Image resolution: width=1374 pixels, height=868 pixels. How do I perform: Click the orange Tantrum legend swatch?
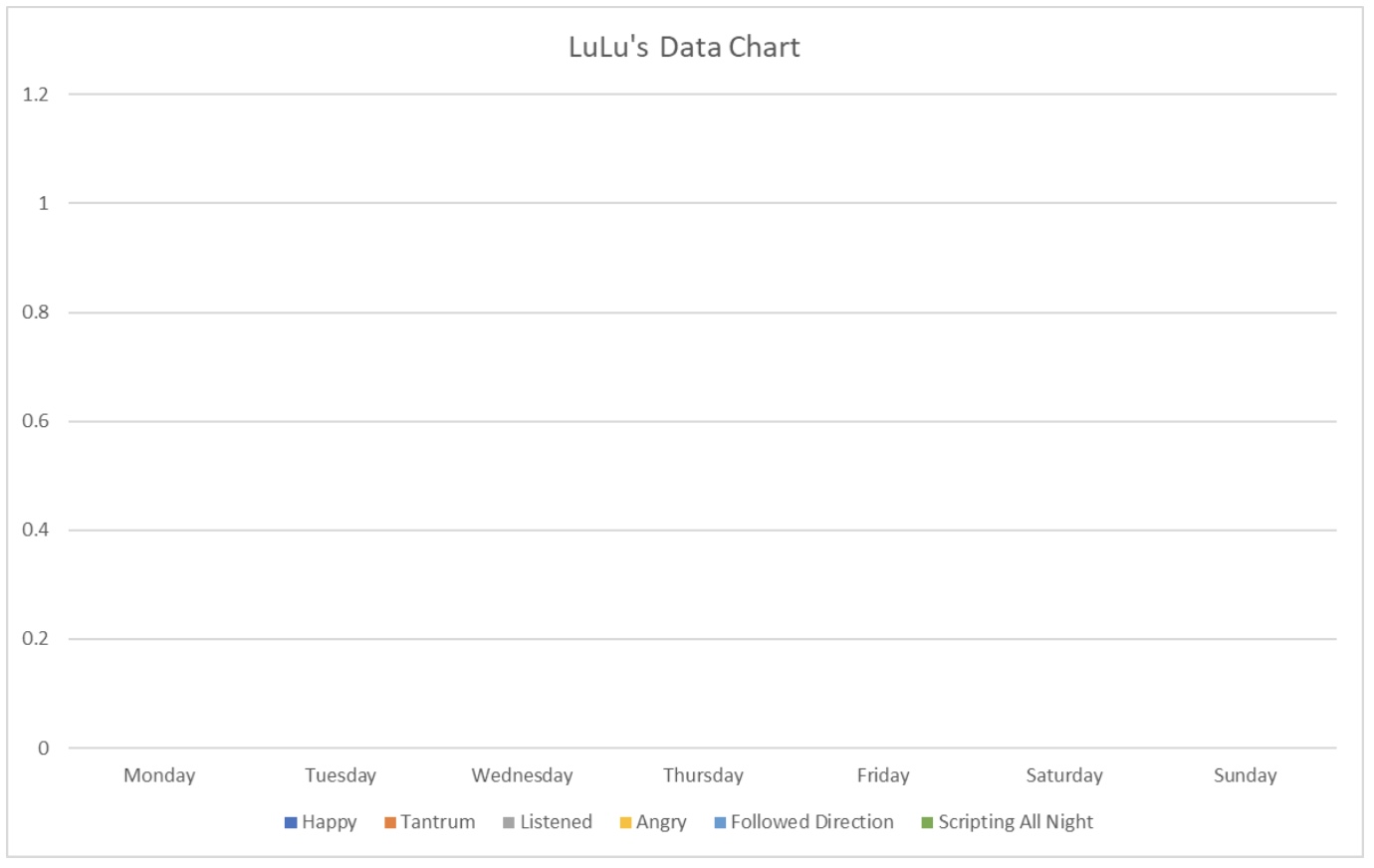coord(390,822)
